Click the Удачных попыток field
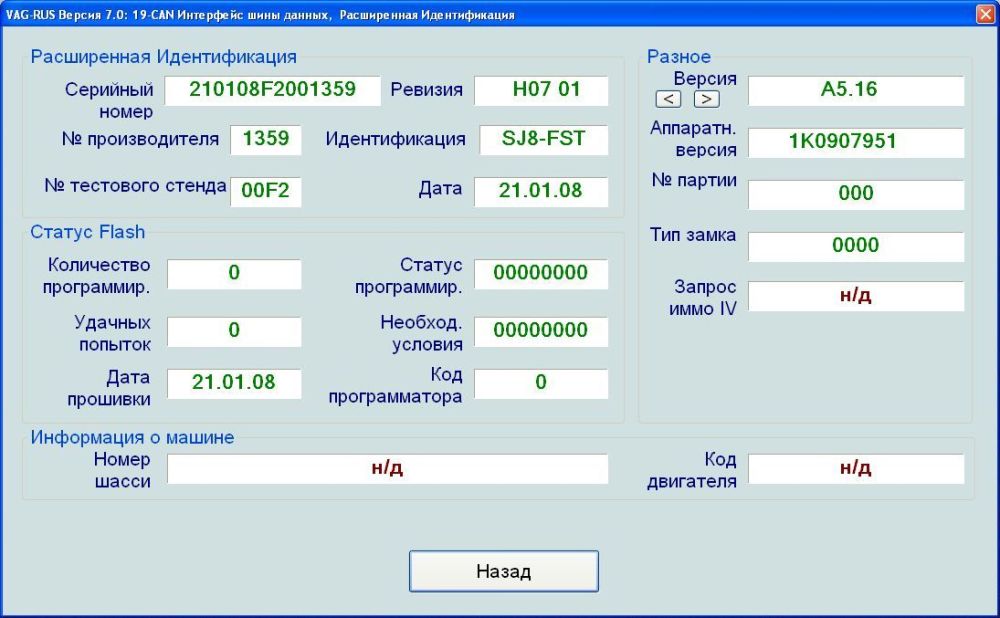The image size is (1000, 618). tap(234, 331)
